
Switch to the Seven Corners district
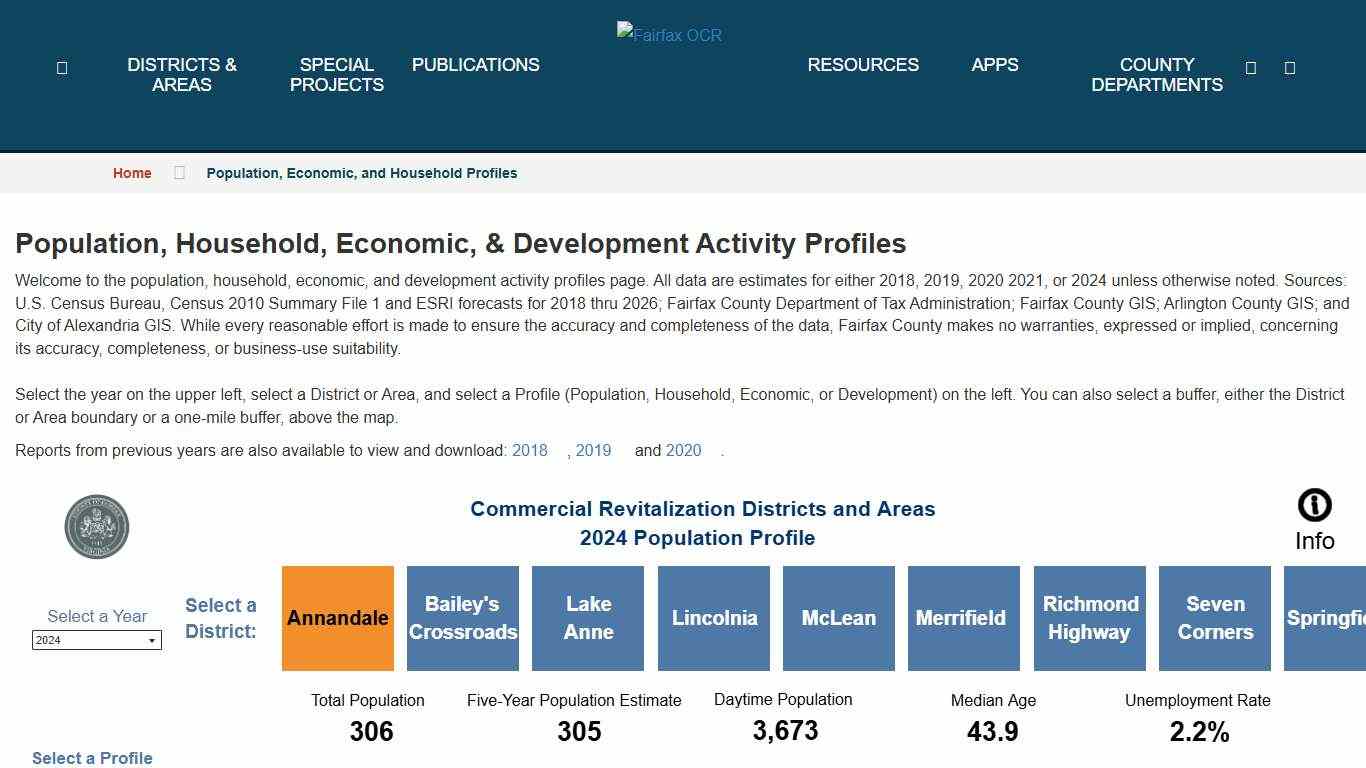[x=1214, y=618]
